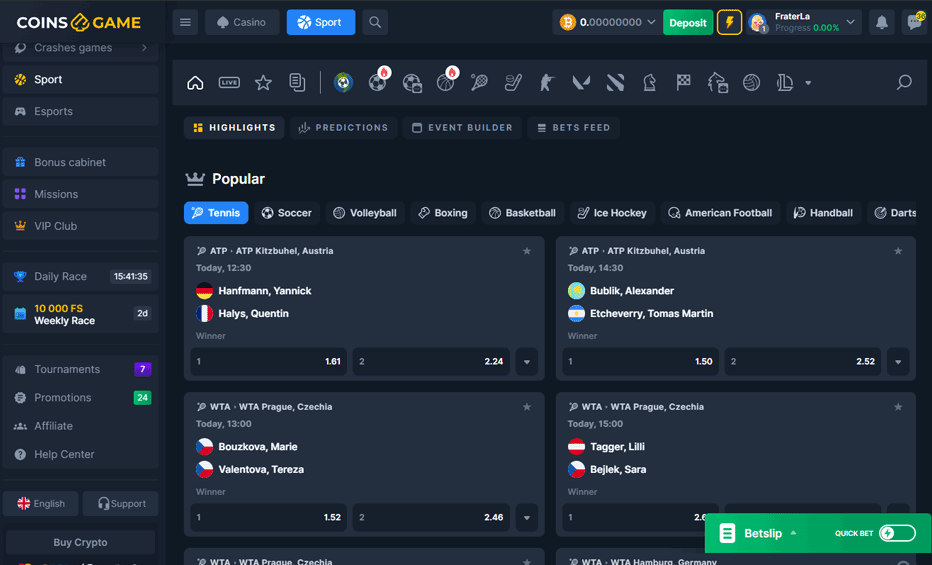Expand markets for Bublik vs Etcheverry
The width and height of the screenshot is (932, 565).
point(898,361)
